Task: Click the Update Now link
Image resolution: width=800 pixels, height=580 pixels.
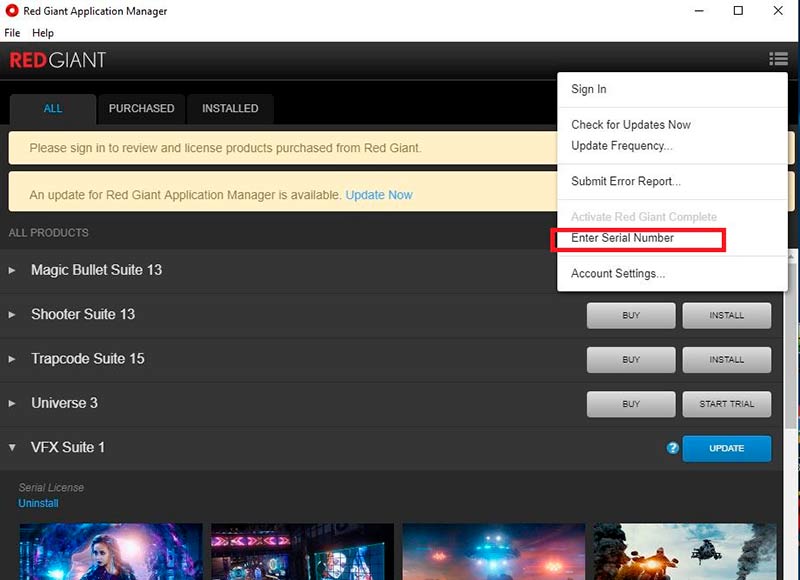Action: click(379, 195)
